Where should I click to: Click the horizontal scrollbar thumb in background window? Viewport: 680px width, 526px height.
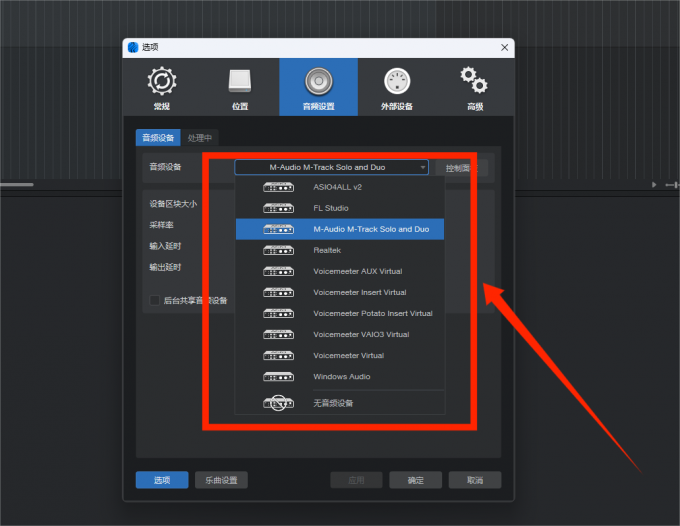click(16, 185)
